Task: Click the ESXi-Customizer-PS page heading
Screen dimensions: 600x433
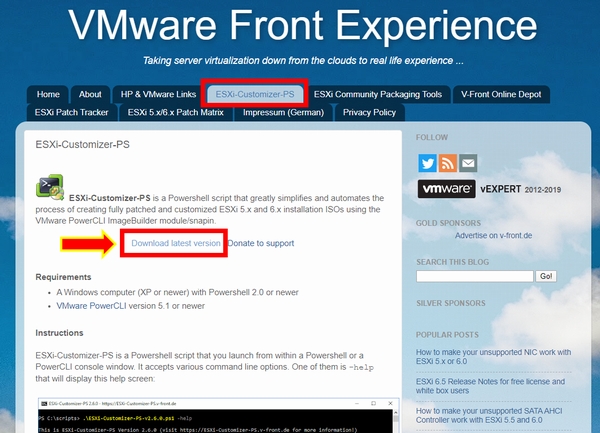Action: (x=83, y=145)
